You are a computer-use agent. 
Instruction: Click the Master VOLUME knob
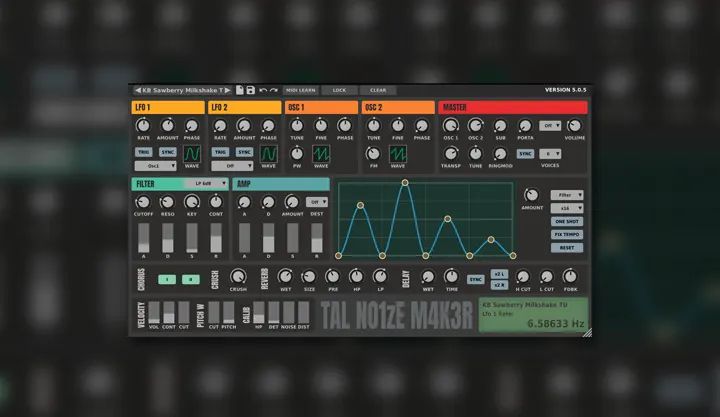click(x=574, y=125)
